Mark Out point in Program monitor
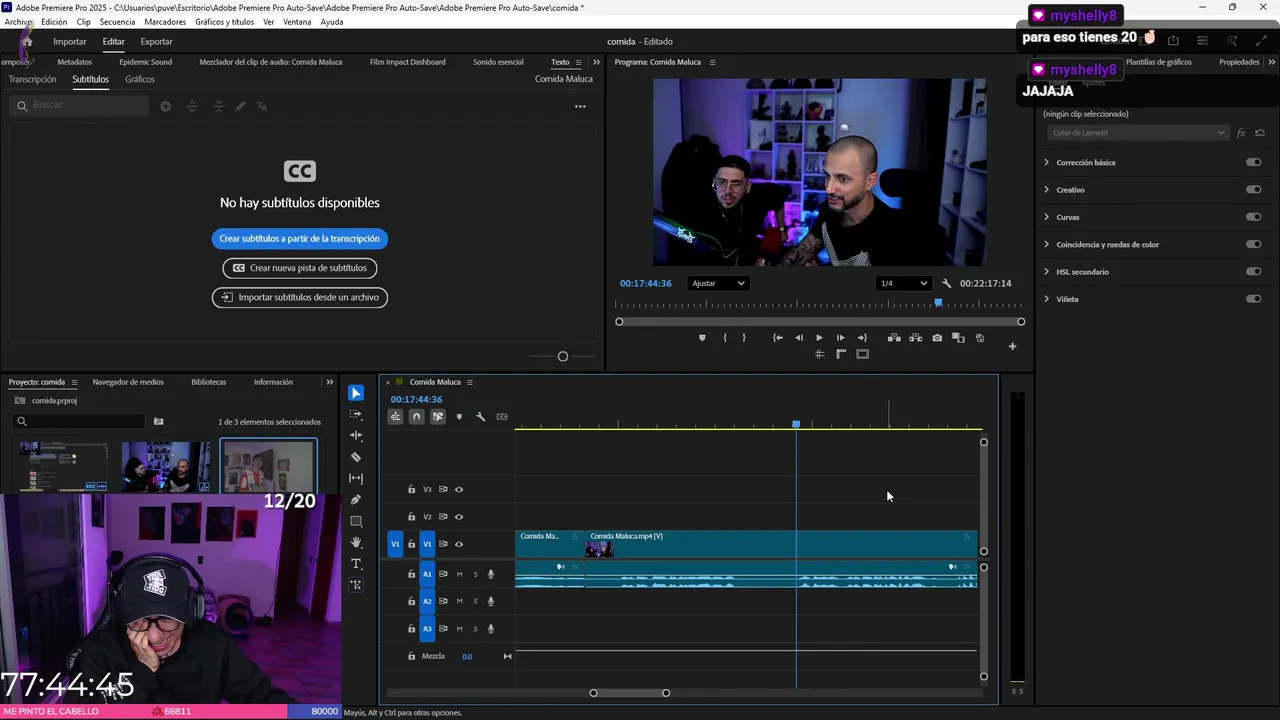The height and width of the screenshot is (720, 1280). 744,338
